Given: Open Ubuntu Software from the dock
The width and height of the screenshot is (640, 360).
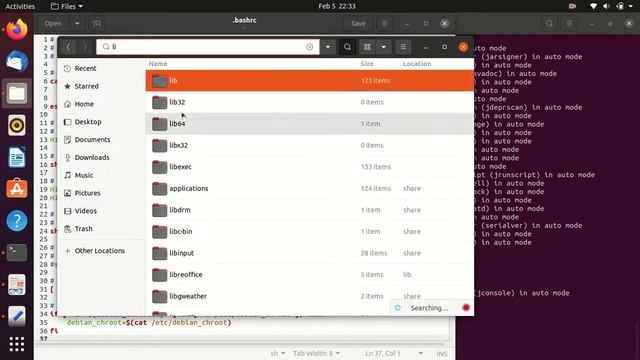Looking at the screenshot, I should tap(17, 189).
